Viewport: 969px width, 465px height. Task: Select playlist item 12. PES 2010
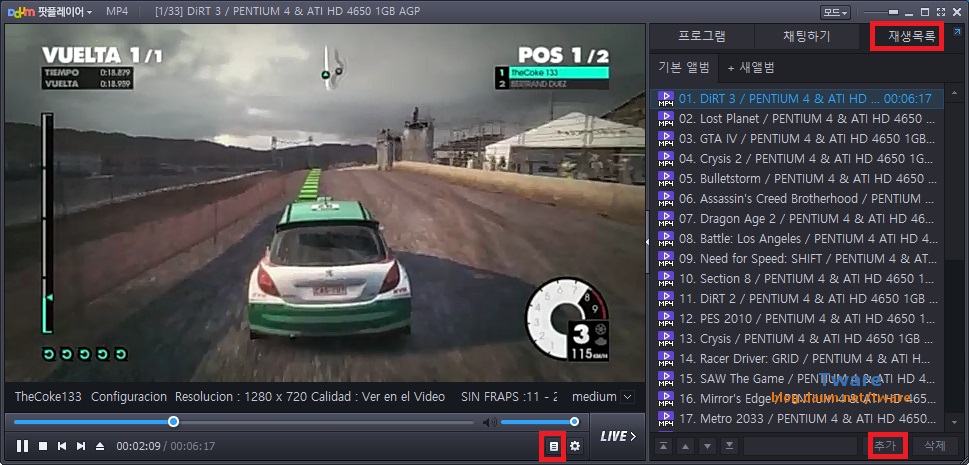(x=797, y=318)
